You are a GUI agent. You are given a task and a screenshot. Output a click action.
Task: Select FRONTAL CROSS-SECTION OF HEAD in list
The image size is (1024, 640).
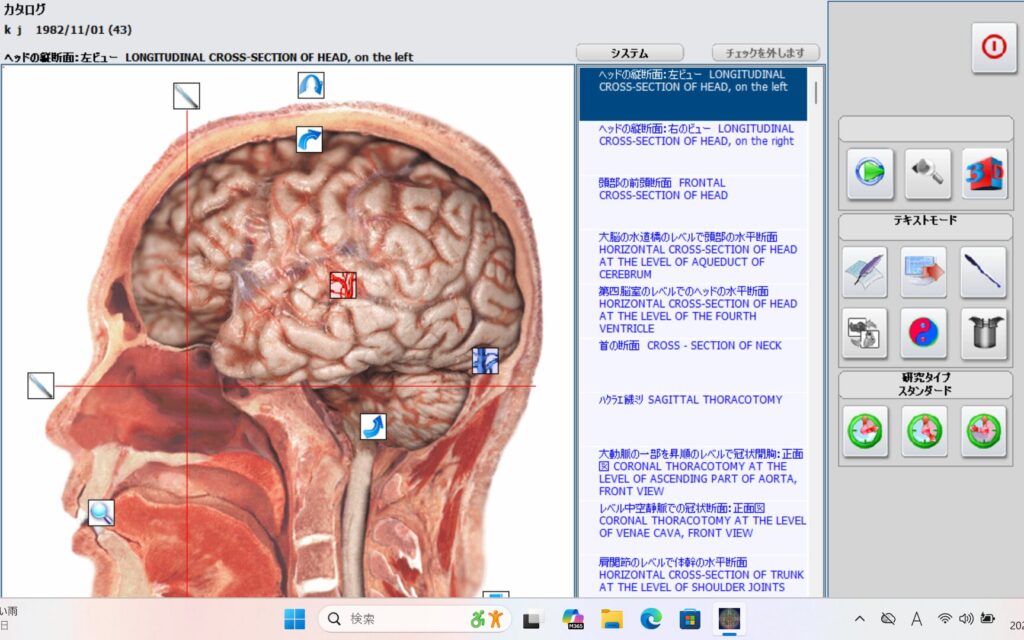[663, 189]
